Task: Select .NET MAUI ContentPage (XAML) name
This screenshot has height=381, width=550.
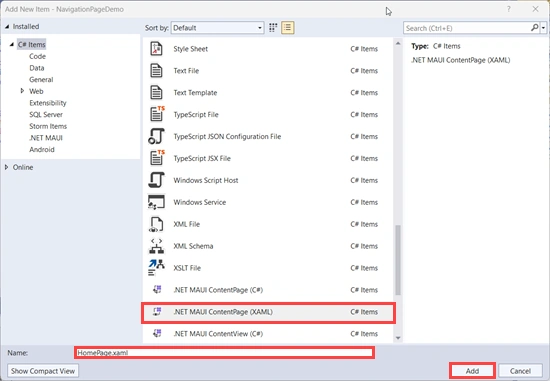Action: click(223, 312)
